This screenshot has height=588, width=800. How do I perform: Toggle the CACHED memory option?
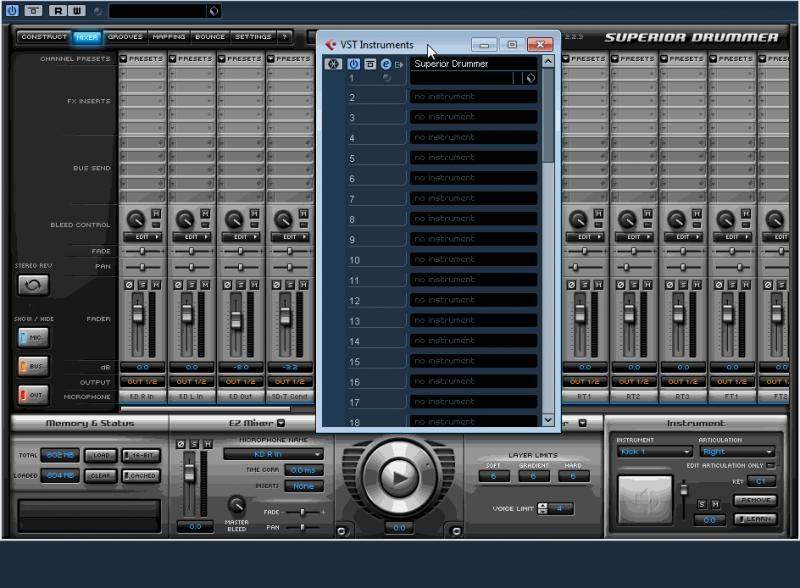coord(141,476)
